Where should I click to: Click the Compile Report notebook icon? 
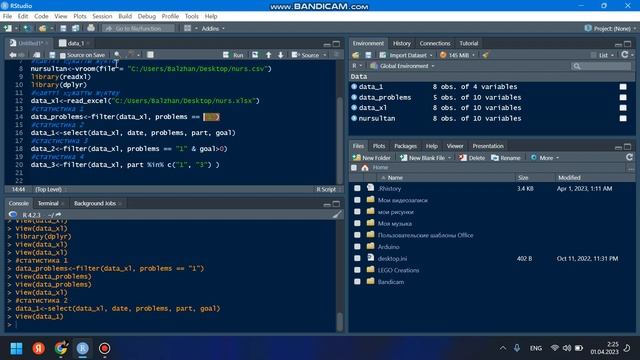click(x=150, y=55)
